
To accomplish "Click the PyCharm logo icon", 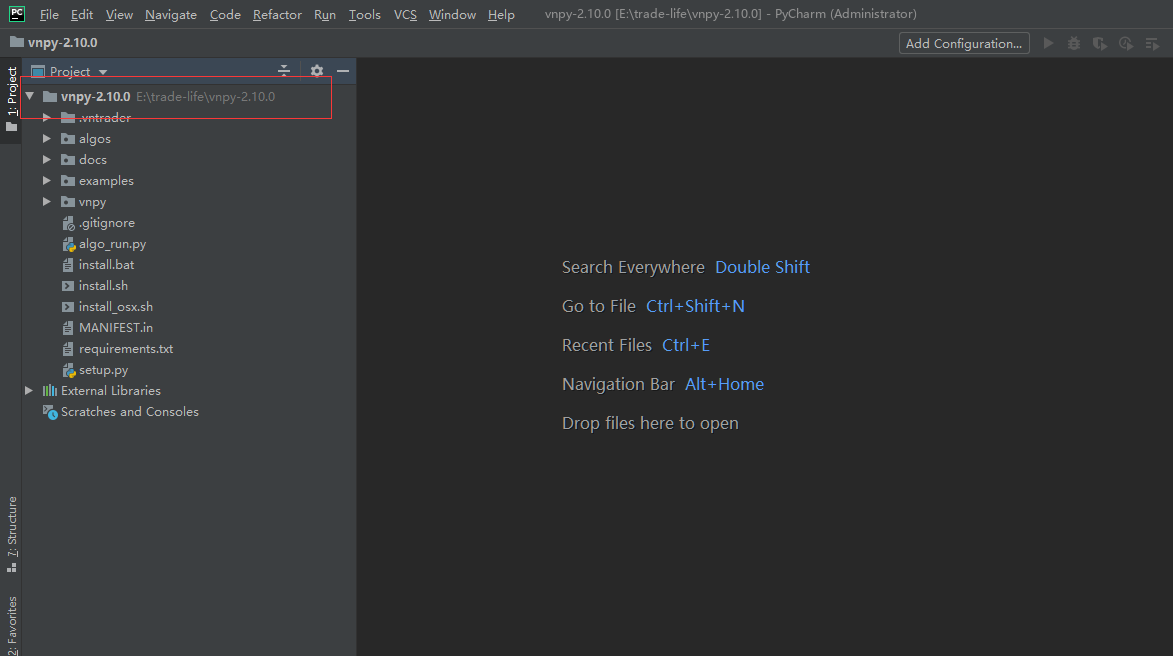I will [16, 13].
